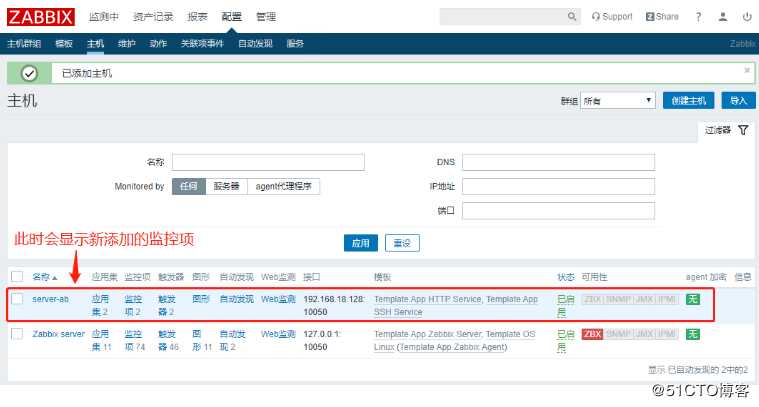Click the 重设 filter button

coord(402,243)
